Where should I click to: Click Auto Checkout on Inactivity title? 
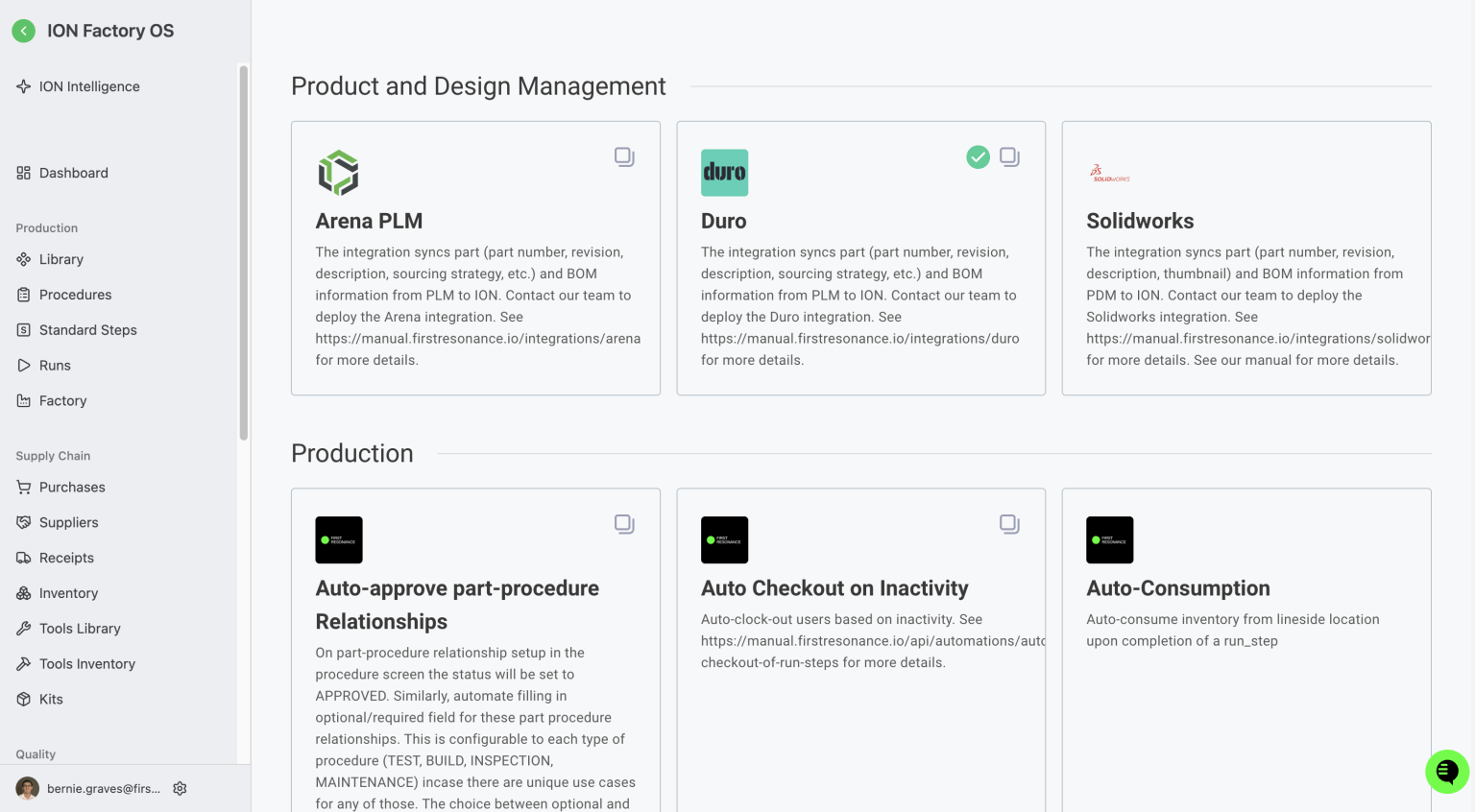point(834,588)
